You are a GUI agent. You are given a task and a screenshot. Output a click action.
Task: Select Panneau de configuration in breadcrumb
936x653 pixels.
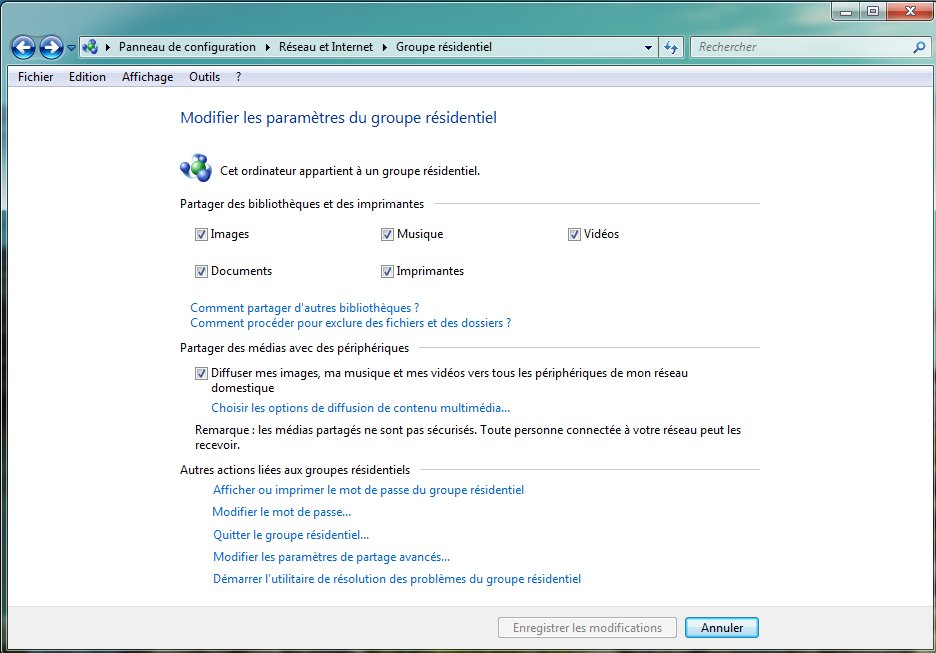[187, 47]
